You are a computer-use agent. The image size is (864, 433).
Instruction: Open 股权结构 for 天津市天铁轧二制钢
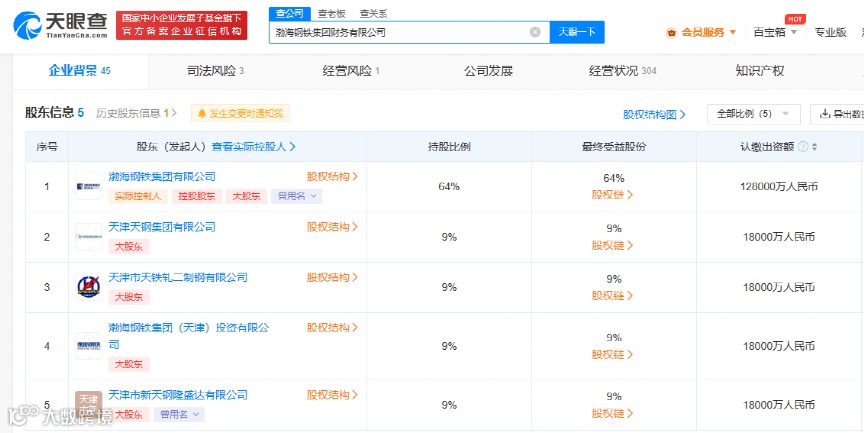click(332, 278)
